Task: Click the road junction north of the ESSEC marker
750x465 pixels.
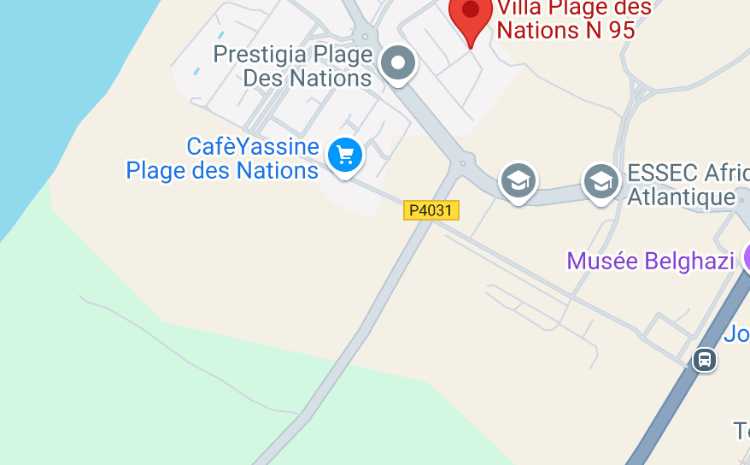Action: pyautogui.click(x=639, y=89)
